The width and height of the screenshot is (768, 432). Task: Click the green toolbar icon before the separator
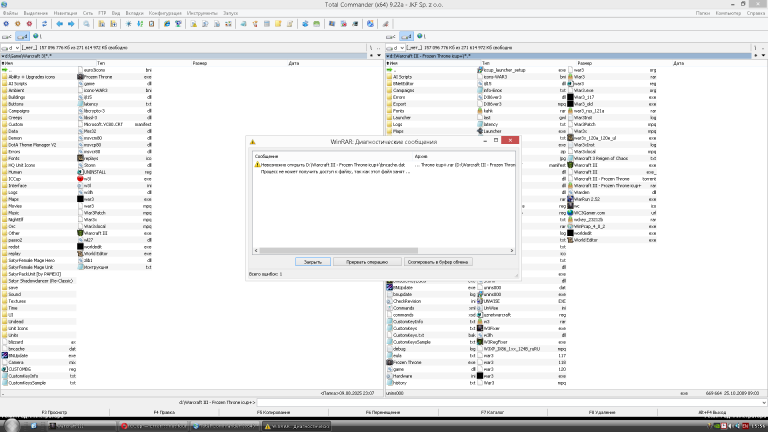[x=316, y=24]
